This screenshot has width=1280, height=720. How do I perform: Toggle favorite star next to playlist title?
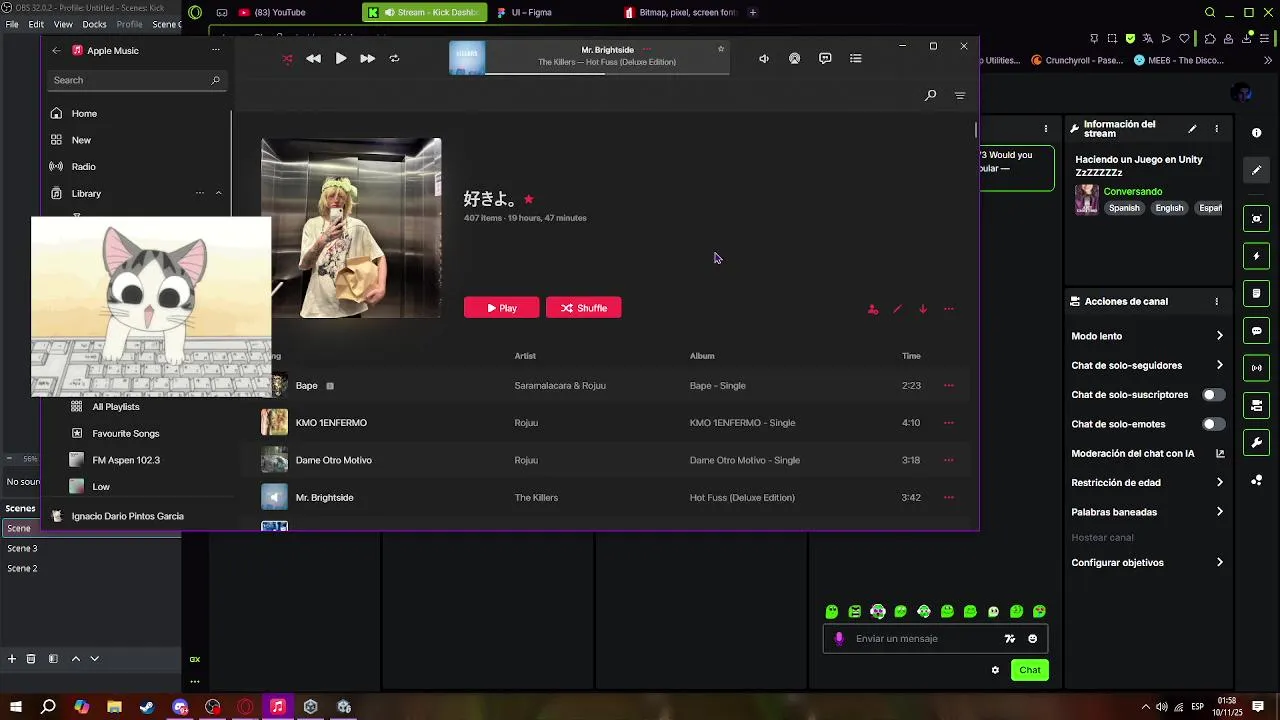tap(528, 199)
